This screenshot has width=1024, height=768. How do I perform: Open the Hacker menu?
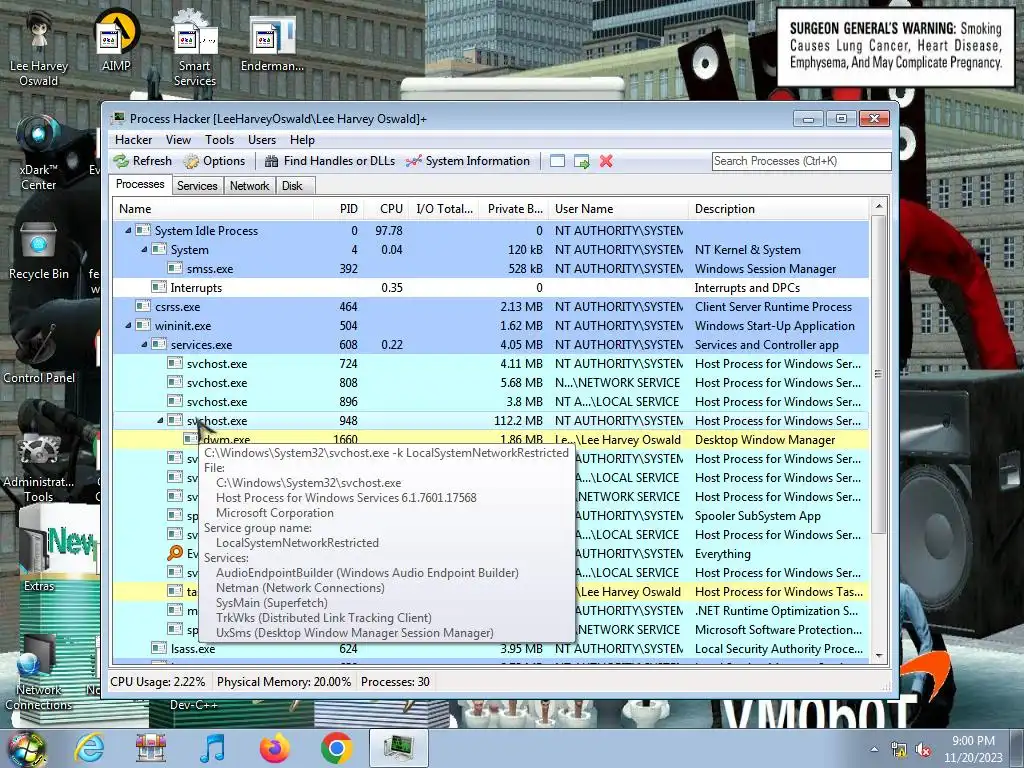tap(133, 140)
